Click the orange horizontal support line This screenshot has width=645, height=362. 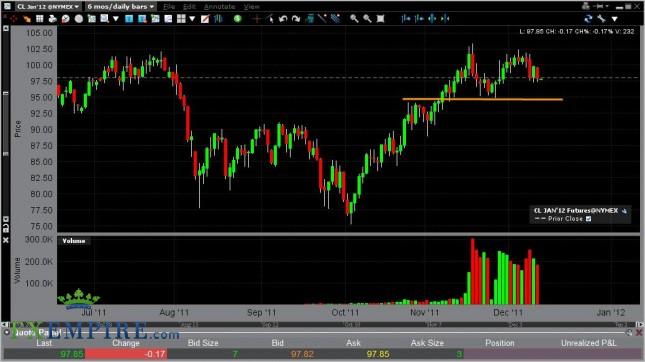483,99
